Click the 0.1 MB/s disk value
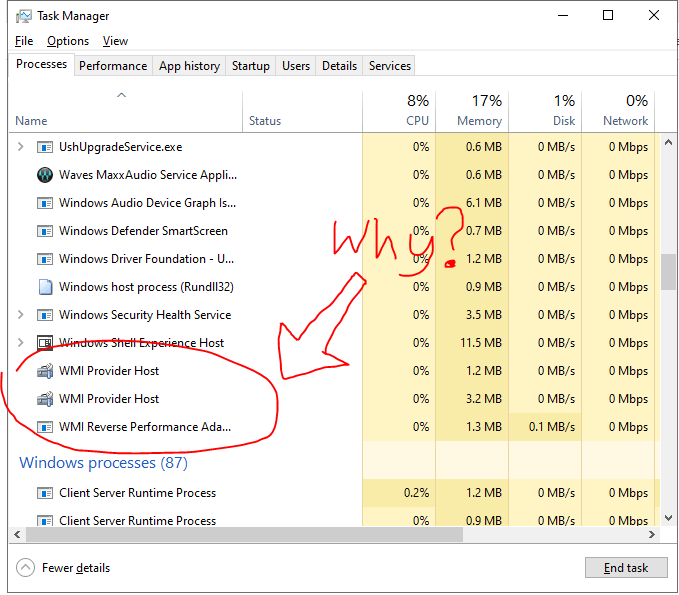Viewport: 679px width, 595px height. coord(552,427)
